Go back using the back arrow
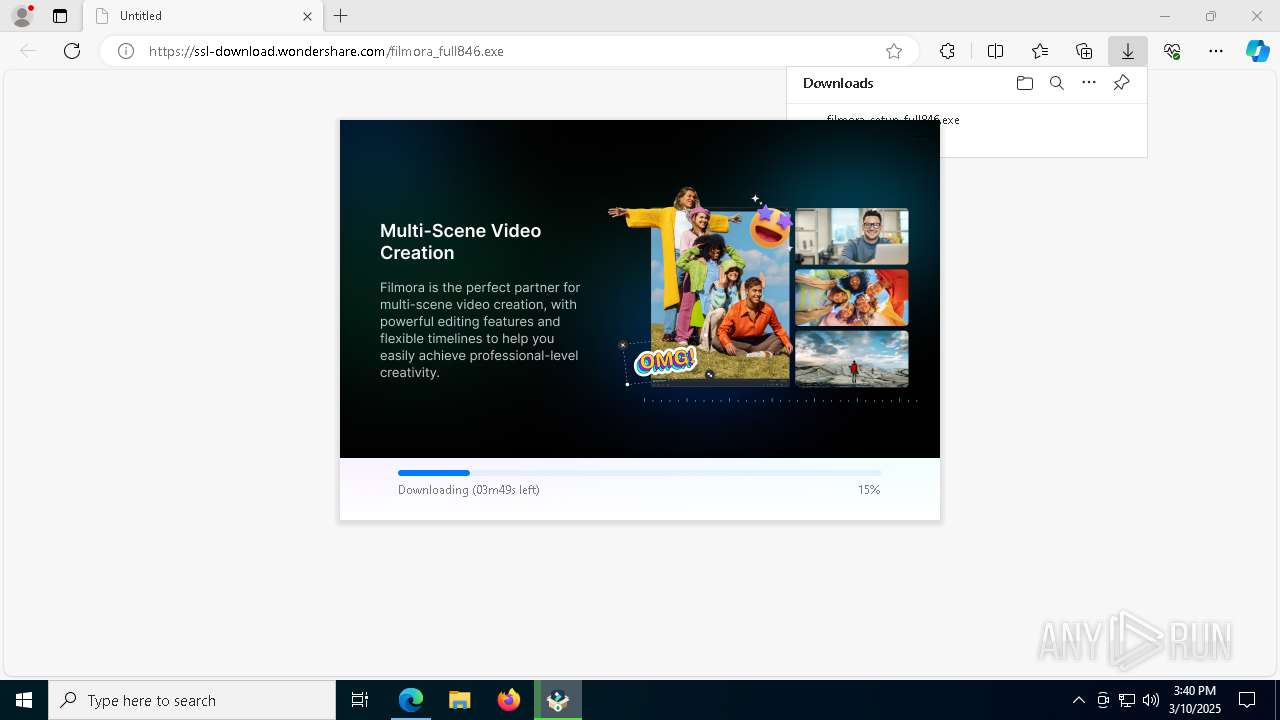The height and width of the screenshot is (720, 1280). coord(28,51)
